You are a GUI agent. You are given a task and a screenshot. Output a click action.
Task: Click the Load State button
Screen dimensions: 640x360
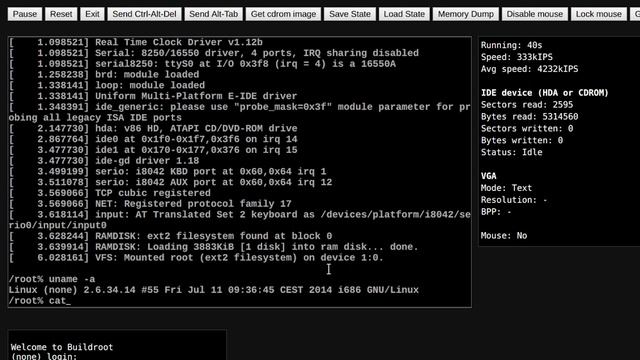coord(404,14)
